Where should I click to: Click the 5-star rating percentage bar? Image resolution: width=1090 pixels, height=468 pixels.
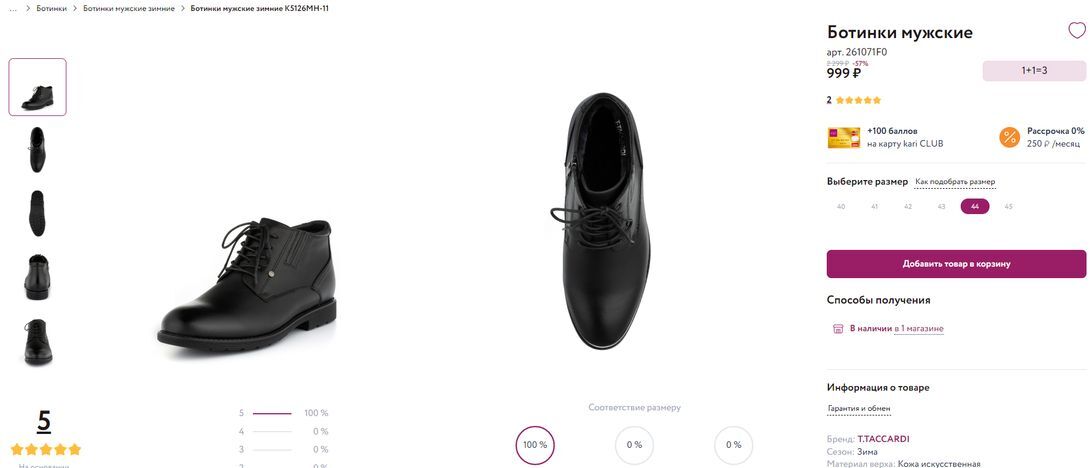[x=272, y=413]
